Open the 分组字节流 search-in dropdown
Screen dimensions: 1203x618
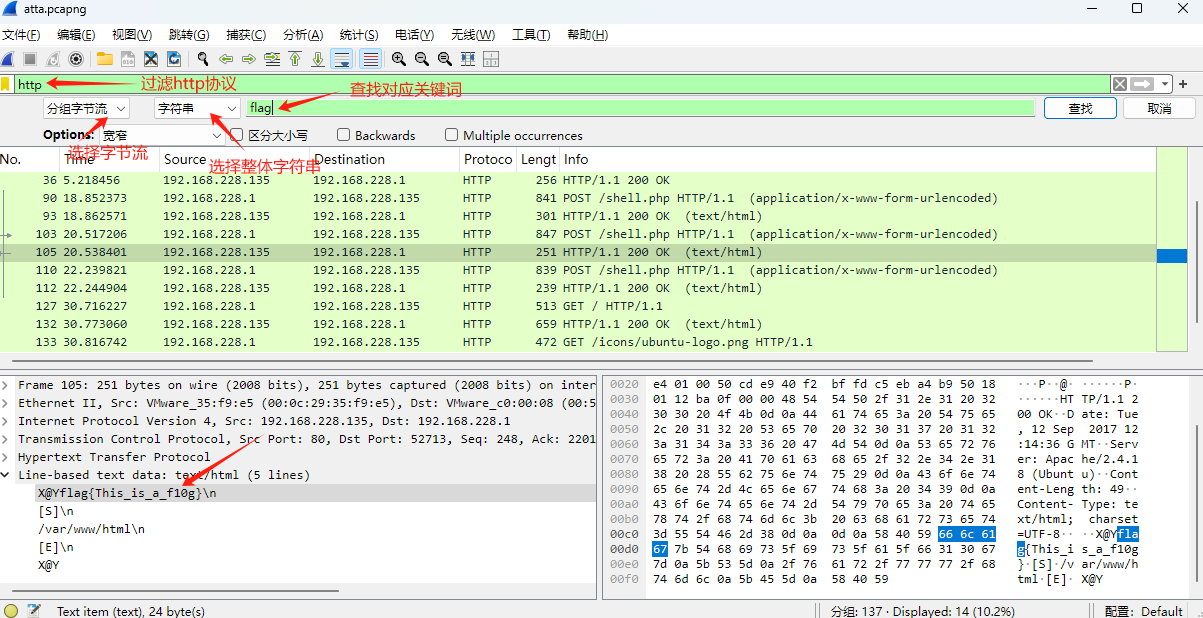pyautogui.click(x=86, y=108)
